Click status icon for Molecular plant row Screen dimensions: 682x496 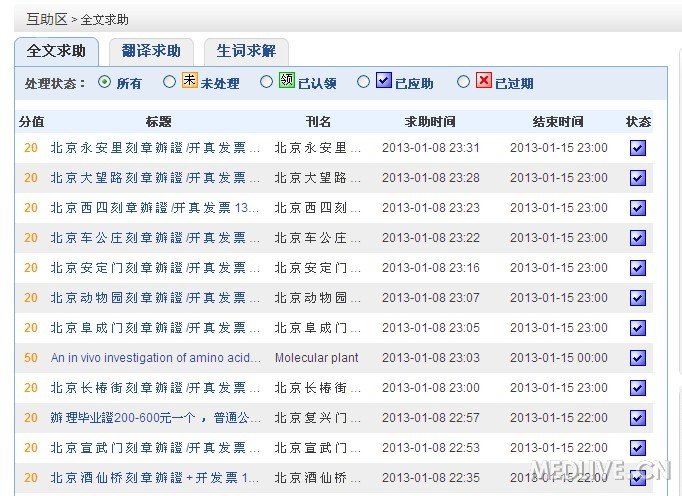(x=638, y=358)
